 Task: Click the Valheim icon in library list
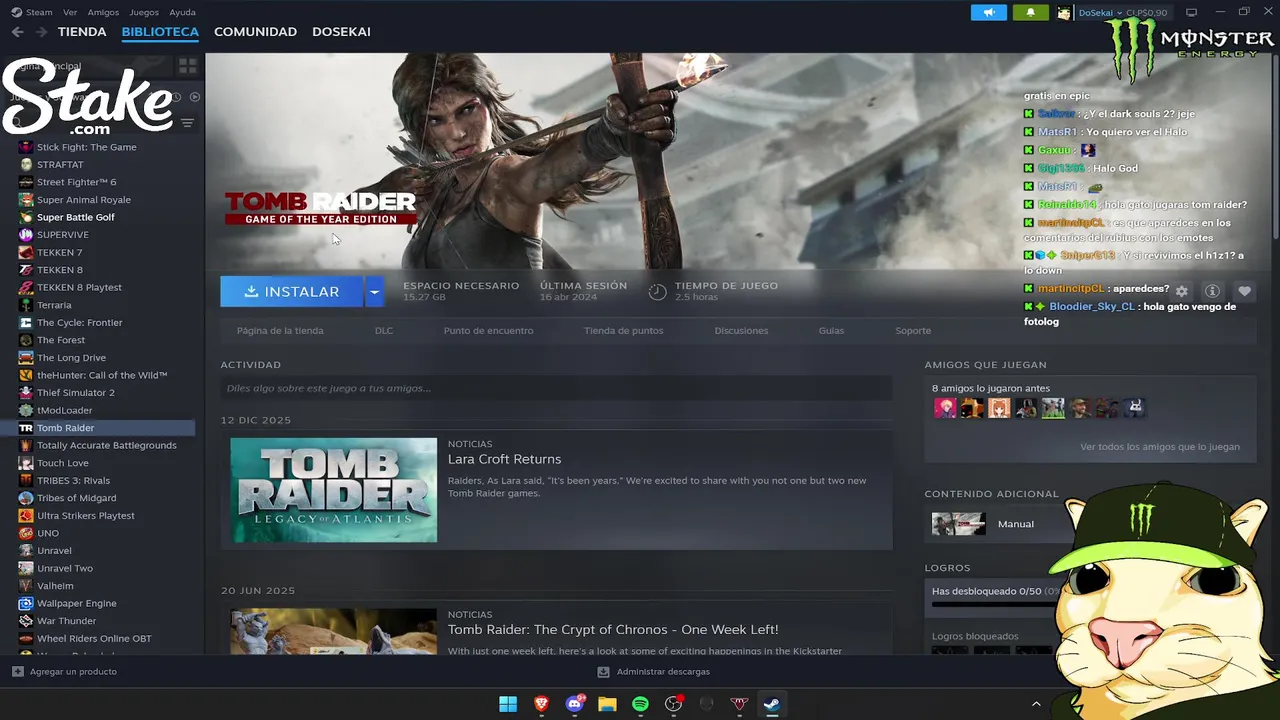click(26, 586)
